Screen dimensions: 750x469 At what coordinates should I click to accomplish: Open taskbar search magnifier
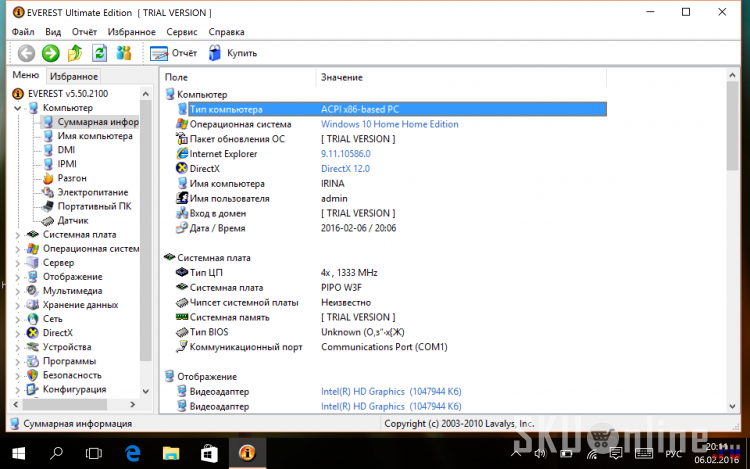56,453
